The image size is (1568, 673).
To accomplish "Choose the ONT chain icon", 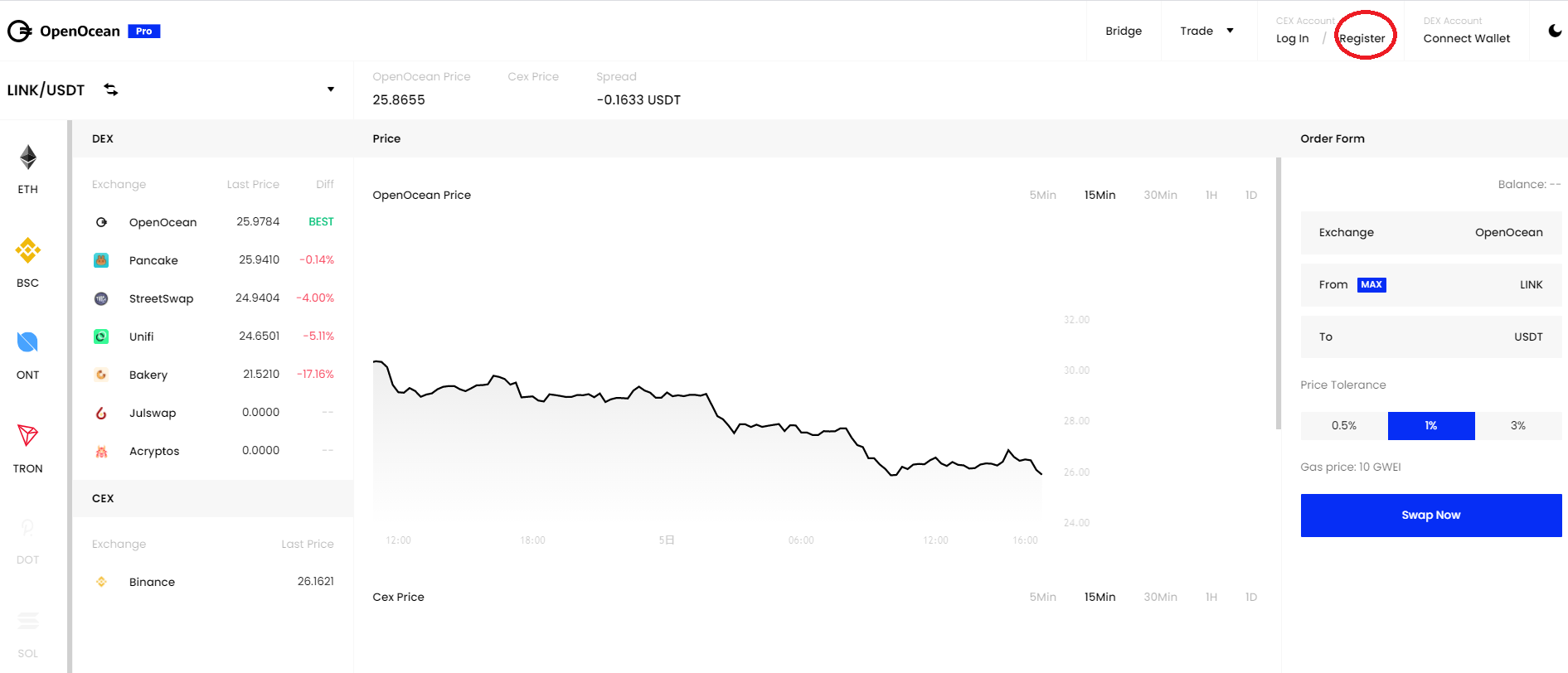I will click(x=27, y=342).
